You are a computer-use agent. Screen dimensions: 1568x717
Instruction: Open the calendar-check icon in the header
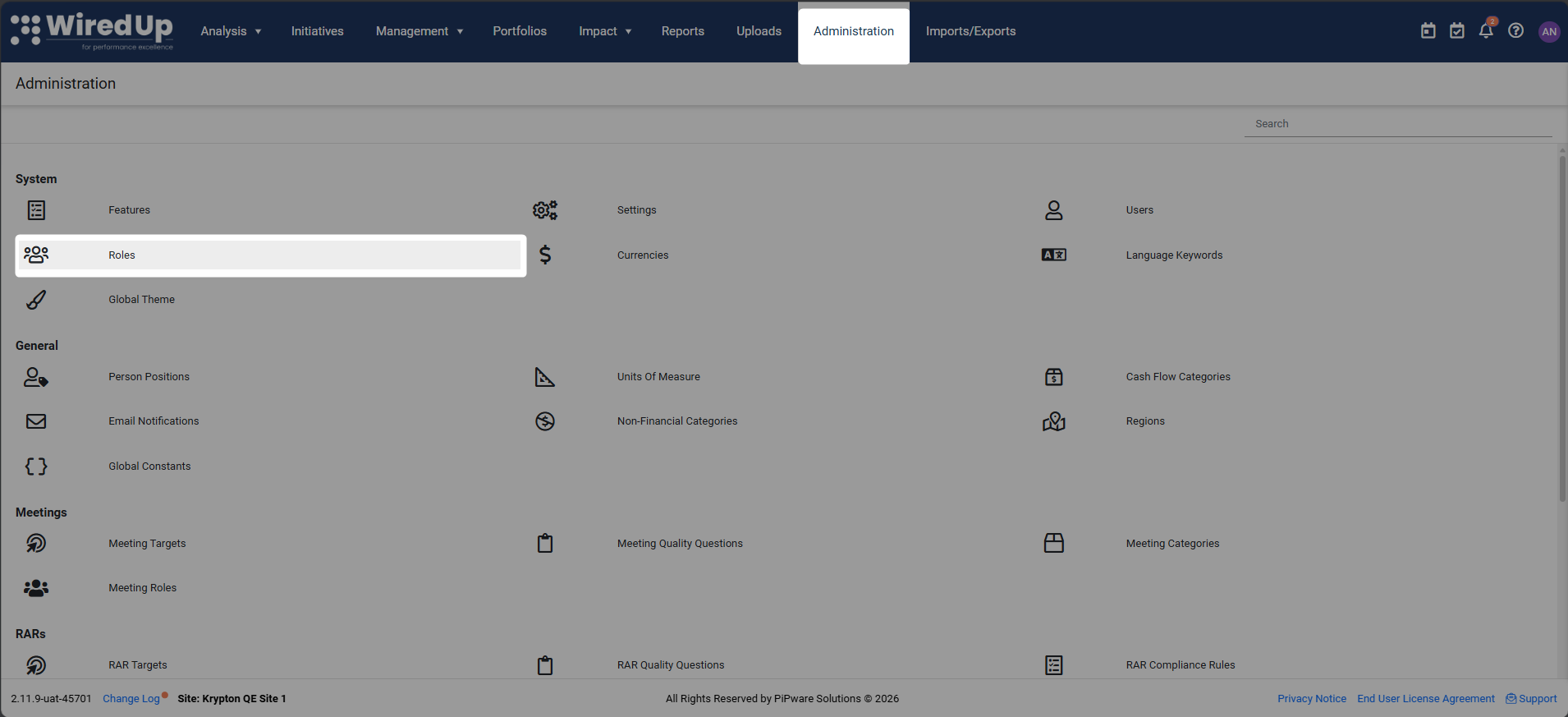1457,30
